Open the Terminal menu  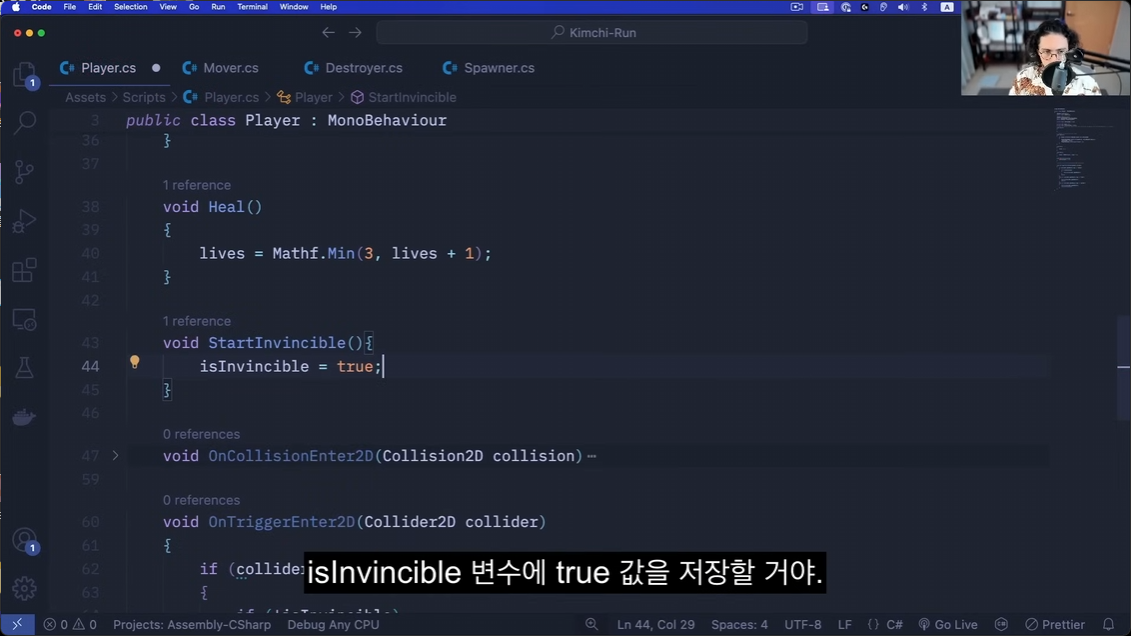point(252,6)
